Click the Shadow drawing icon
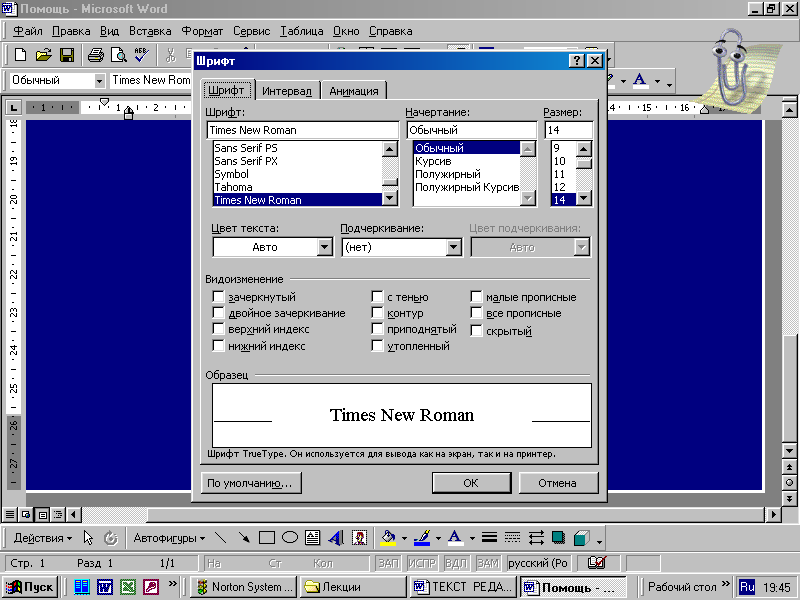 (x=559, y=538)
